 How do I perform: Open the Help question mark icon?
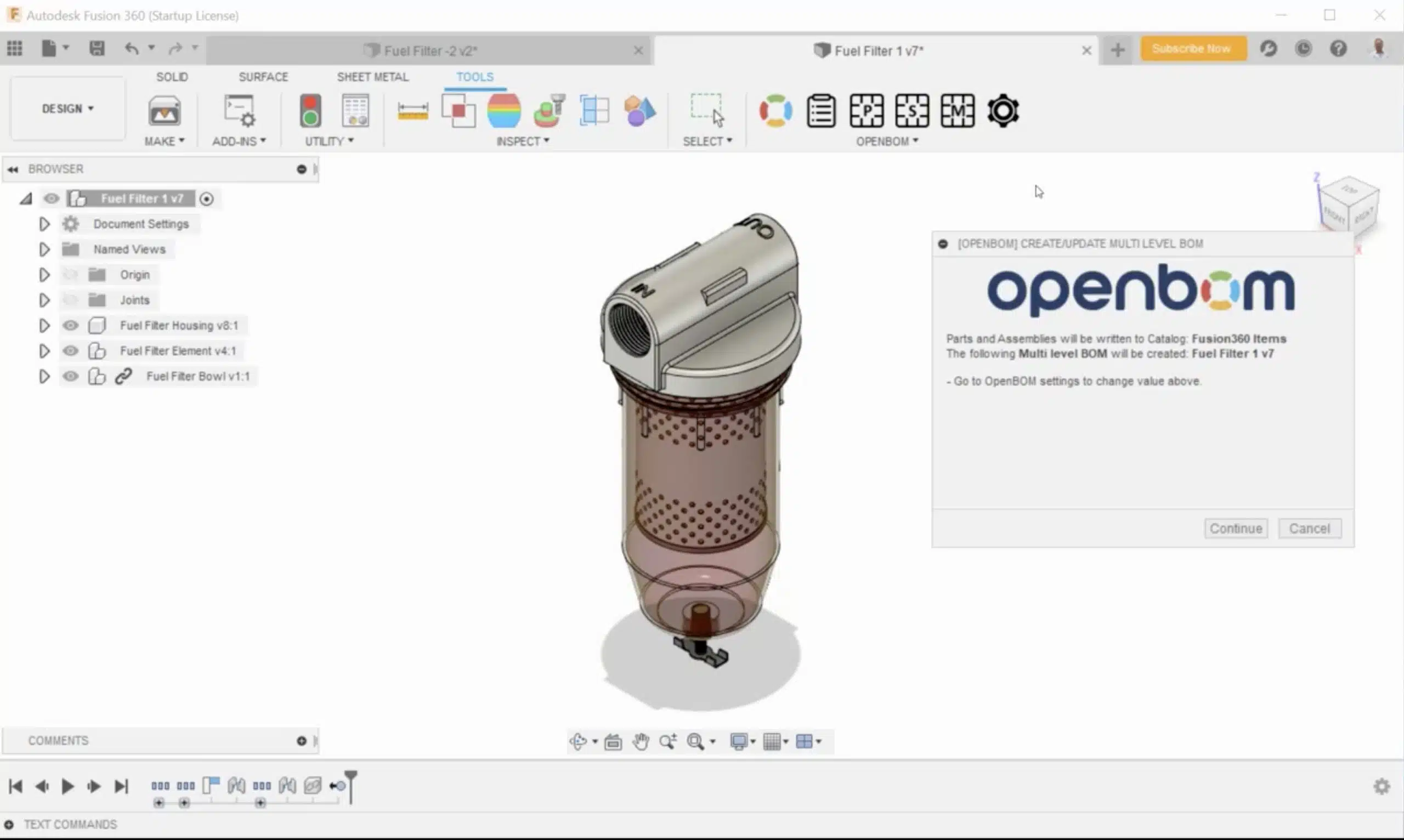pyautogui.click(x=1338, y=49)
